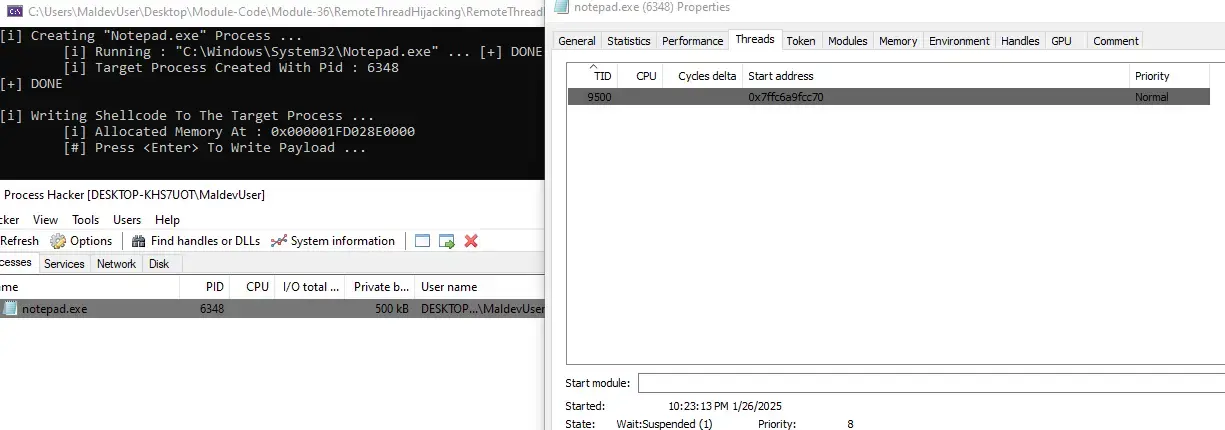Click the Options gear icon
The height and width of the screenshot is (430, 1225).
pos(58,241)
